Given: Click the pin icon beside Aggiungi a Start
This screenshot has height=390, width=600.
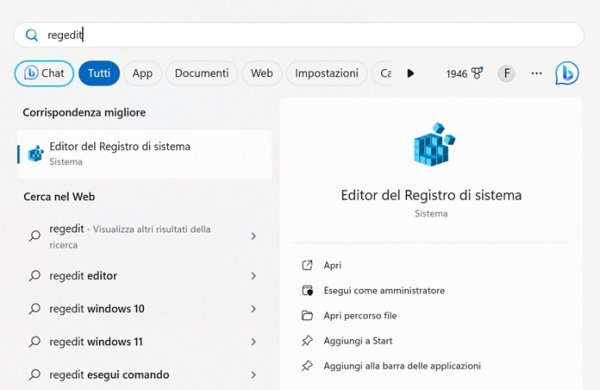Looking at the screenshot, I should point(307,341).
